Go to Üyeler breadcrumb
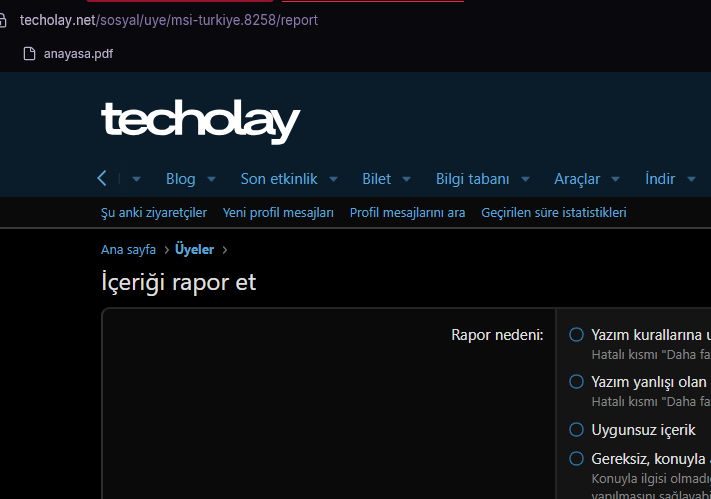 (x=194, y=250)
